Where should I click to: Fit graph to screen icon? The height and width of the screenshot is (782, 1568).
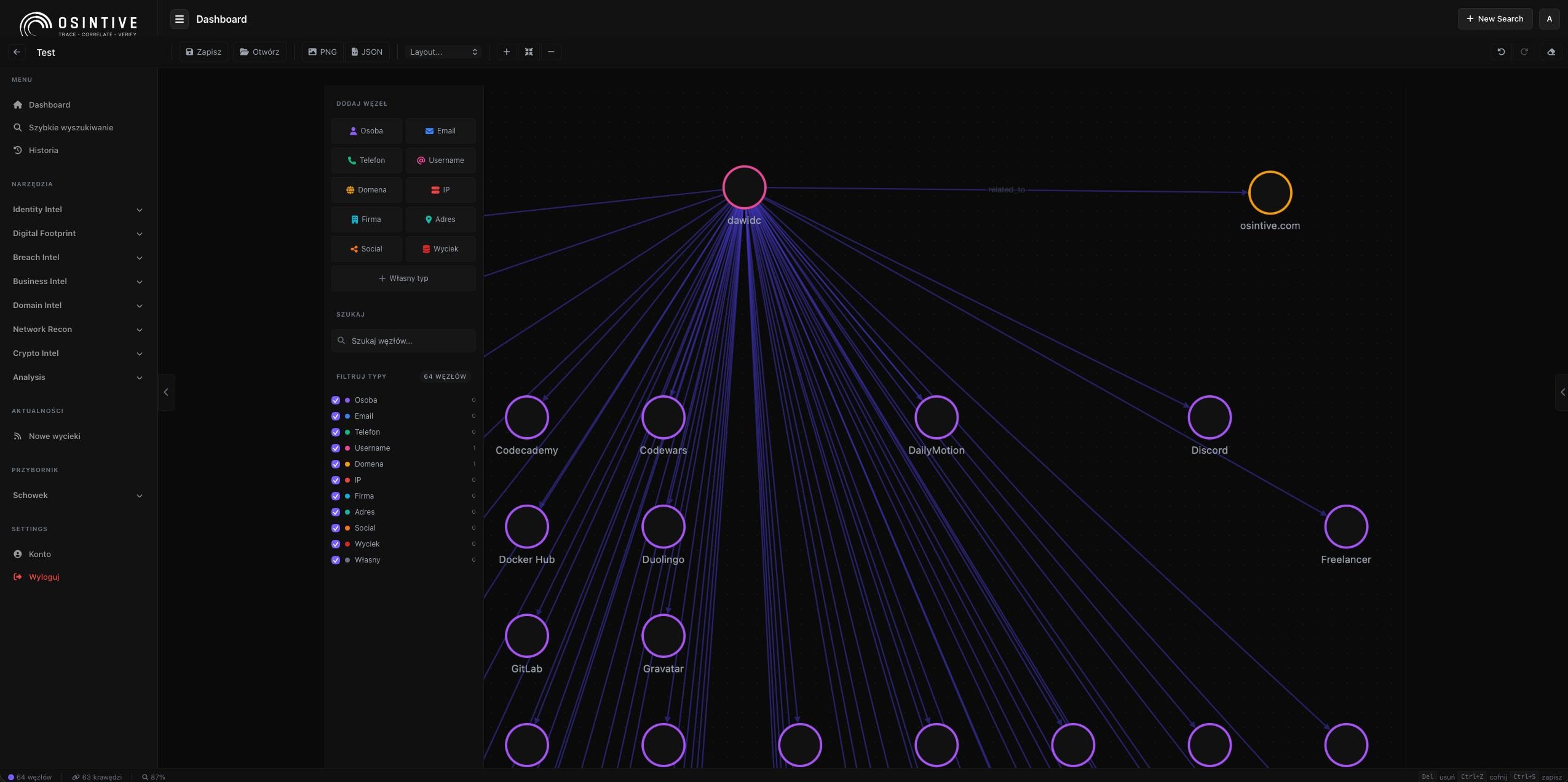pyautogui.click(x=529, y=52)
